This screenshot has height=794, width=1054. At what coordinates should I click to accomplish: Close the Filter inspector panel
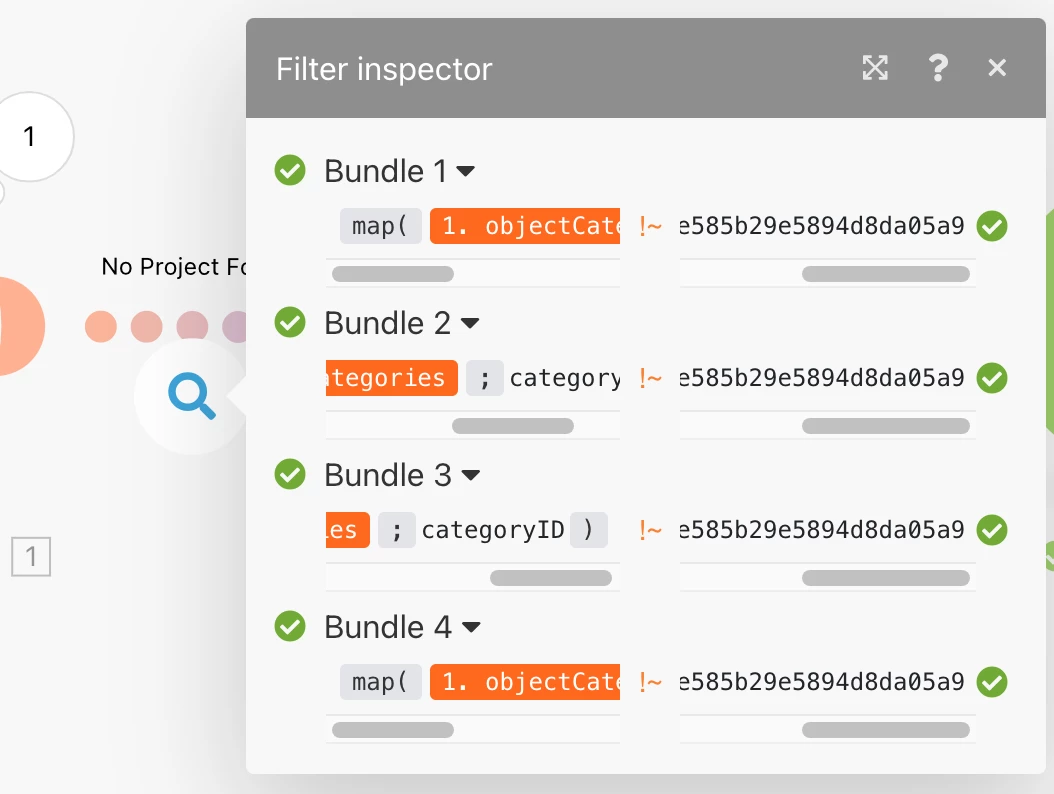tap(997, 68)
